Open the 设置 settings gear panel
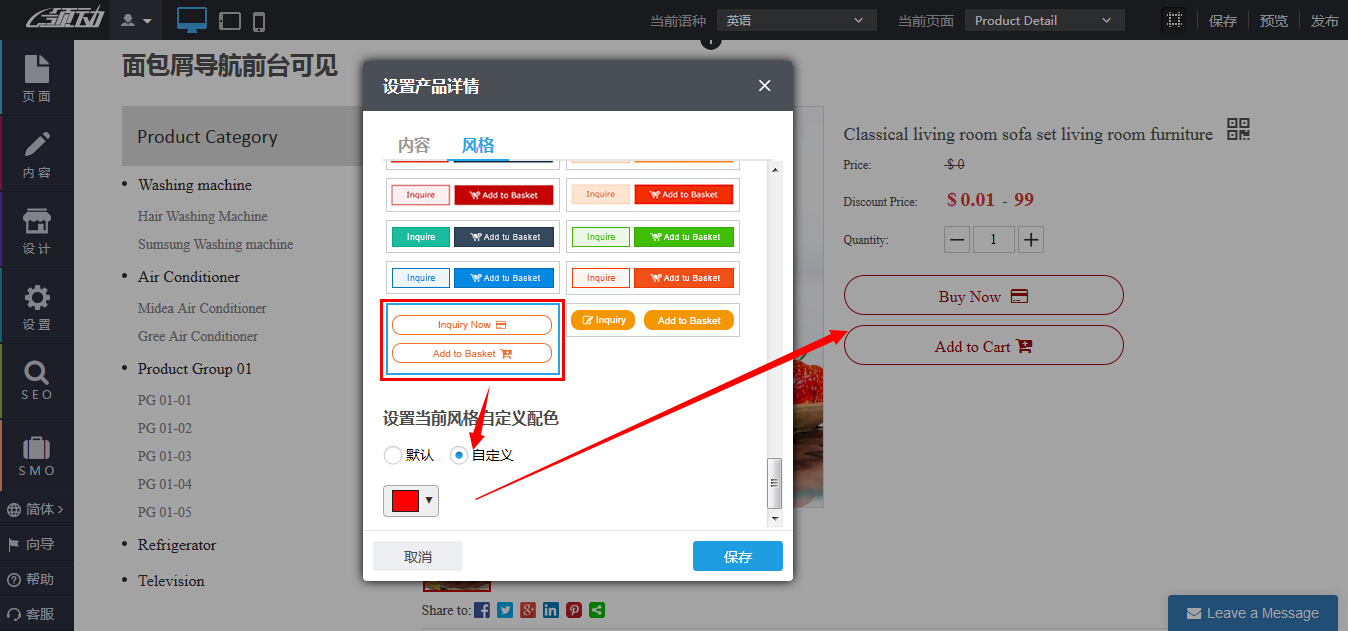1348x631 pixels. pyautogui.click(x=37, y=306)
